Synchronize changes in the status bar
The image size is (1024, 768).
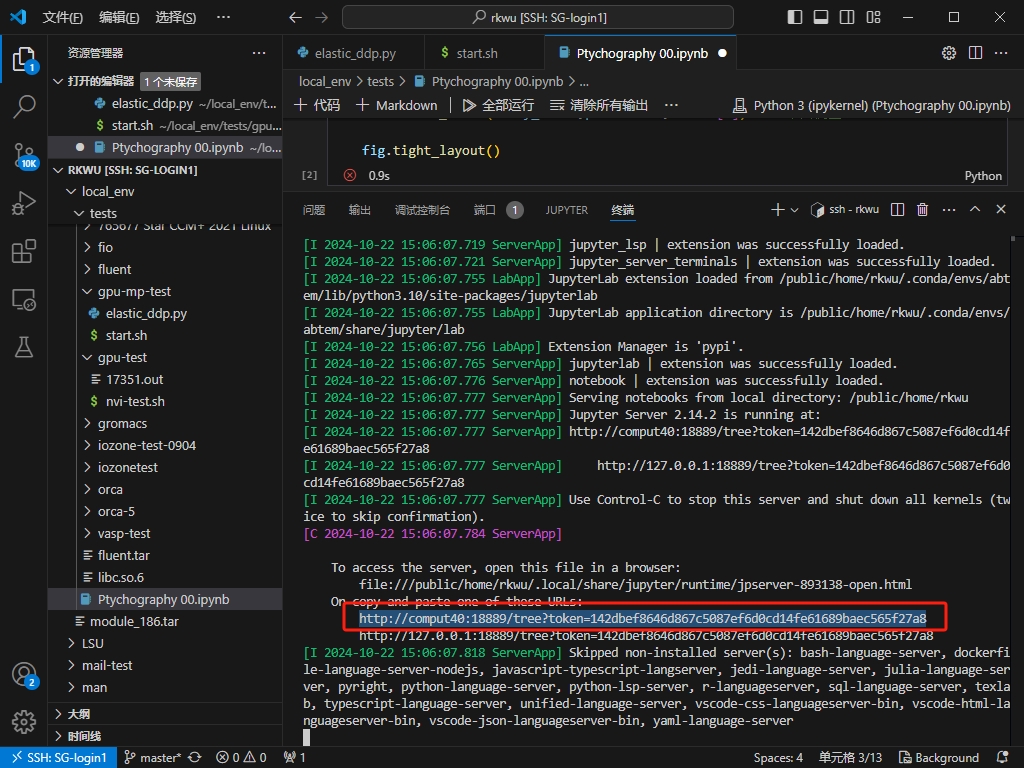click(195, 758)
